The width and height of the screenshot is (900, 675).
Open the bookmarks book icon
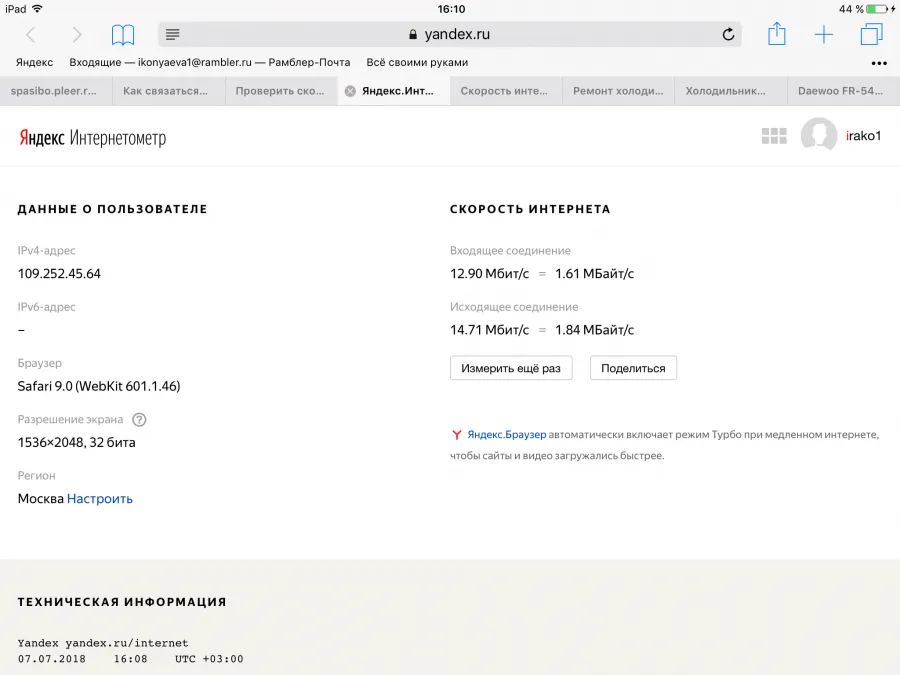coord(123,34)
